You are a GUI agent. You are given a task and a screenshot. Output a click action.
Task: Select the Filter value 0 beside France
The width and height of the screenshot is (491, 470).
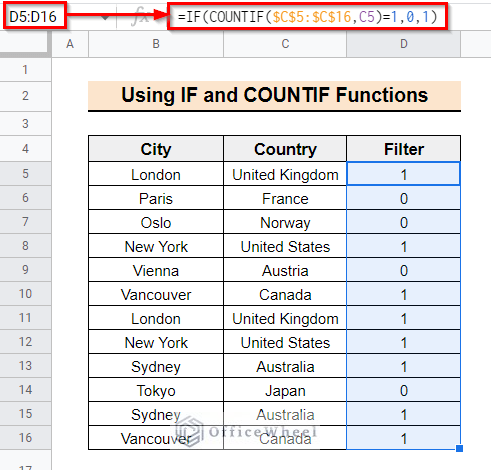[x=403, y=198]
